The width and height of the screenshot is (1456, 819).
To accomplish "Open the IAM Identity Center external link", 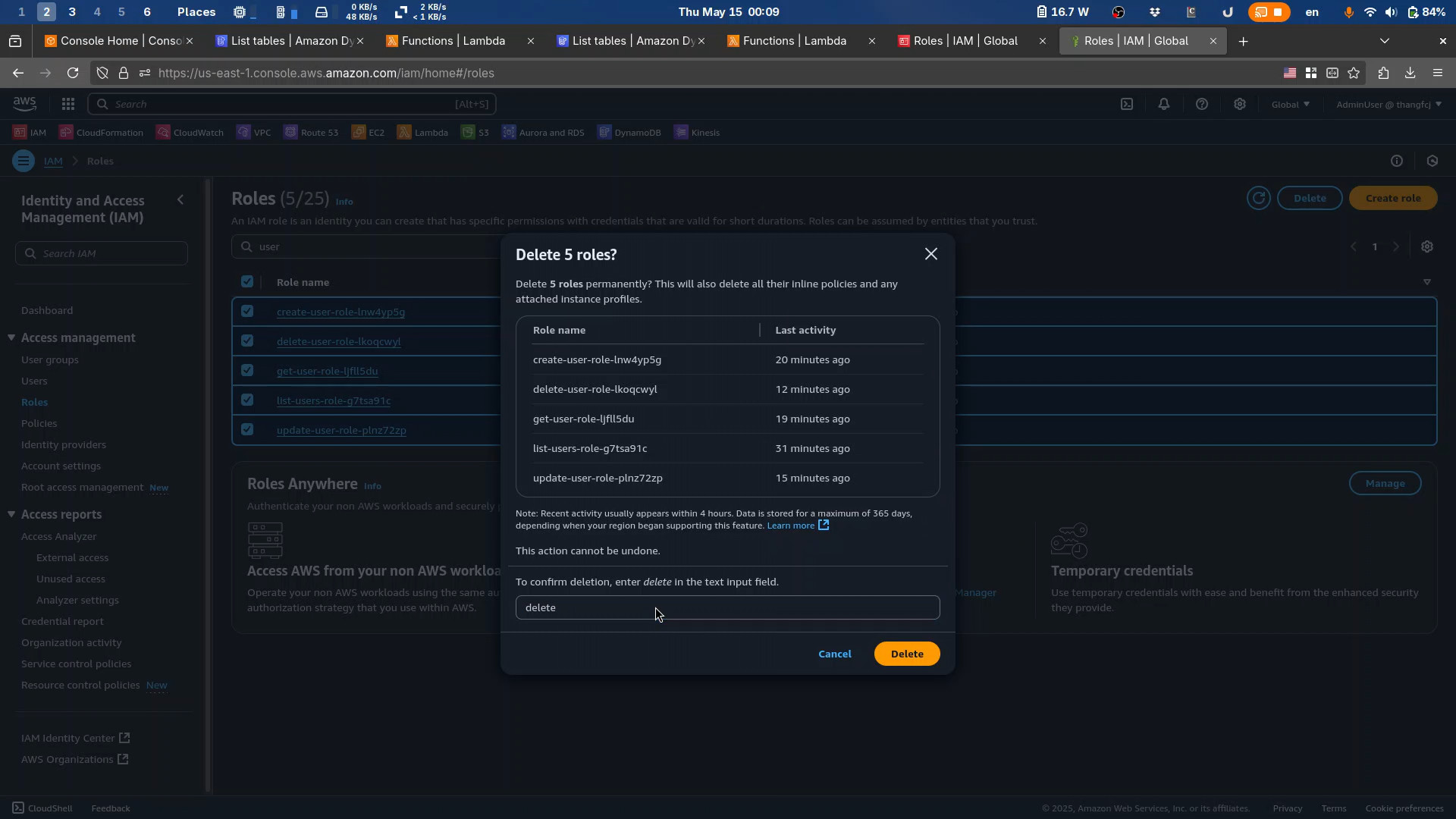I will click(x=76, y=738).
